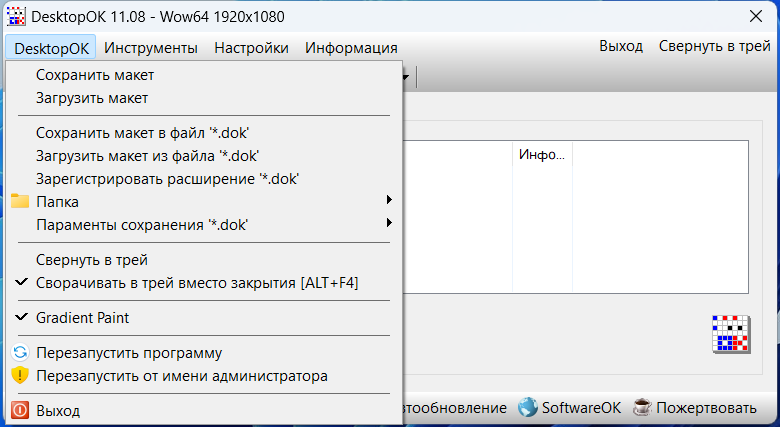Expand the Папка submenu arrow
Viewport: 780px width, 427px height.
pos(389,200)
